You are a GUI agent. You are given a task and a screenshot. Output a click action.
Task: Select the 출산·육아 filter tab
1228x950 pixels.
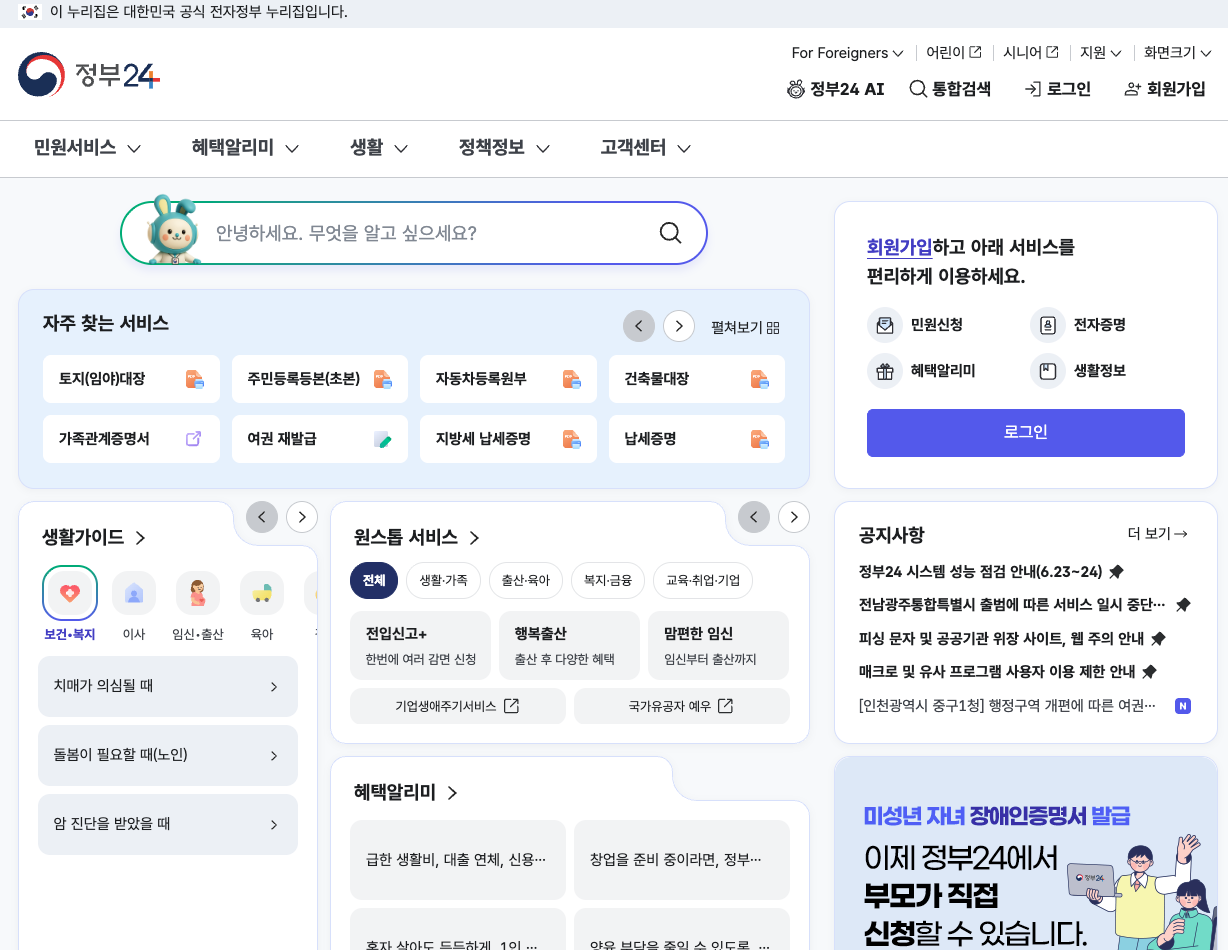526,580
